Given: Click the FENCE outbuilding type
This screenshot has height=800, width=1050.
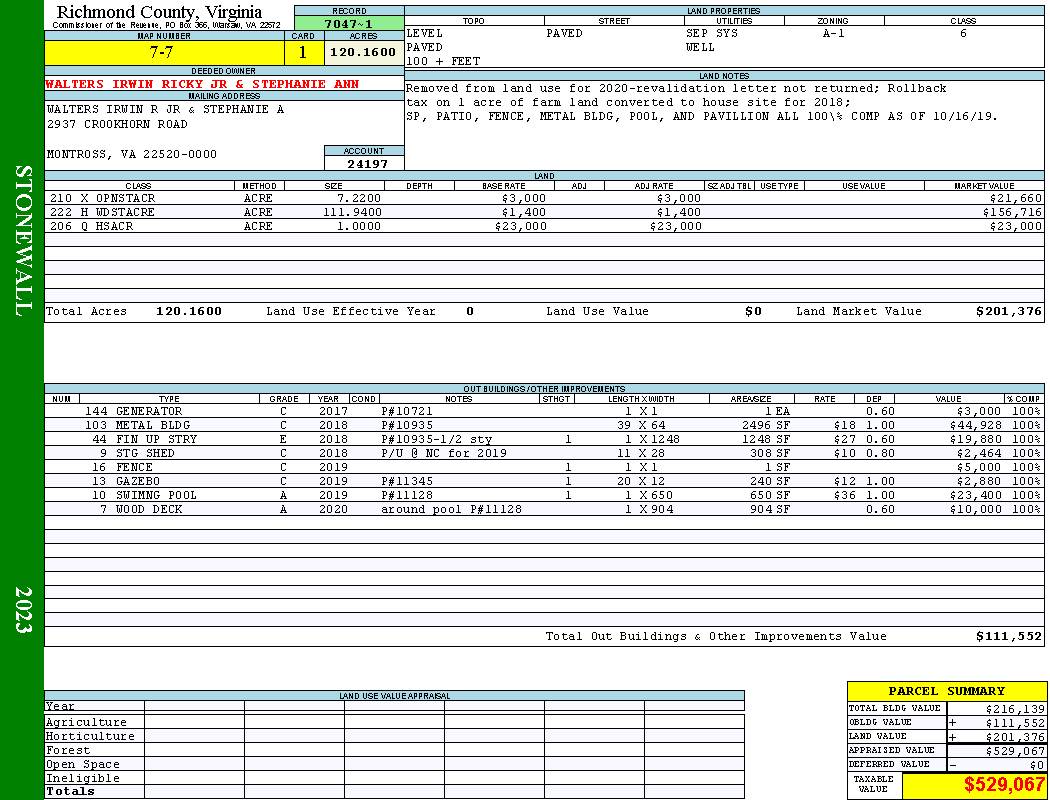Looking at the screenshot, I should pyautogui.click(x=134, y=467).
